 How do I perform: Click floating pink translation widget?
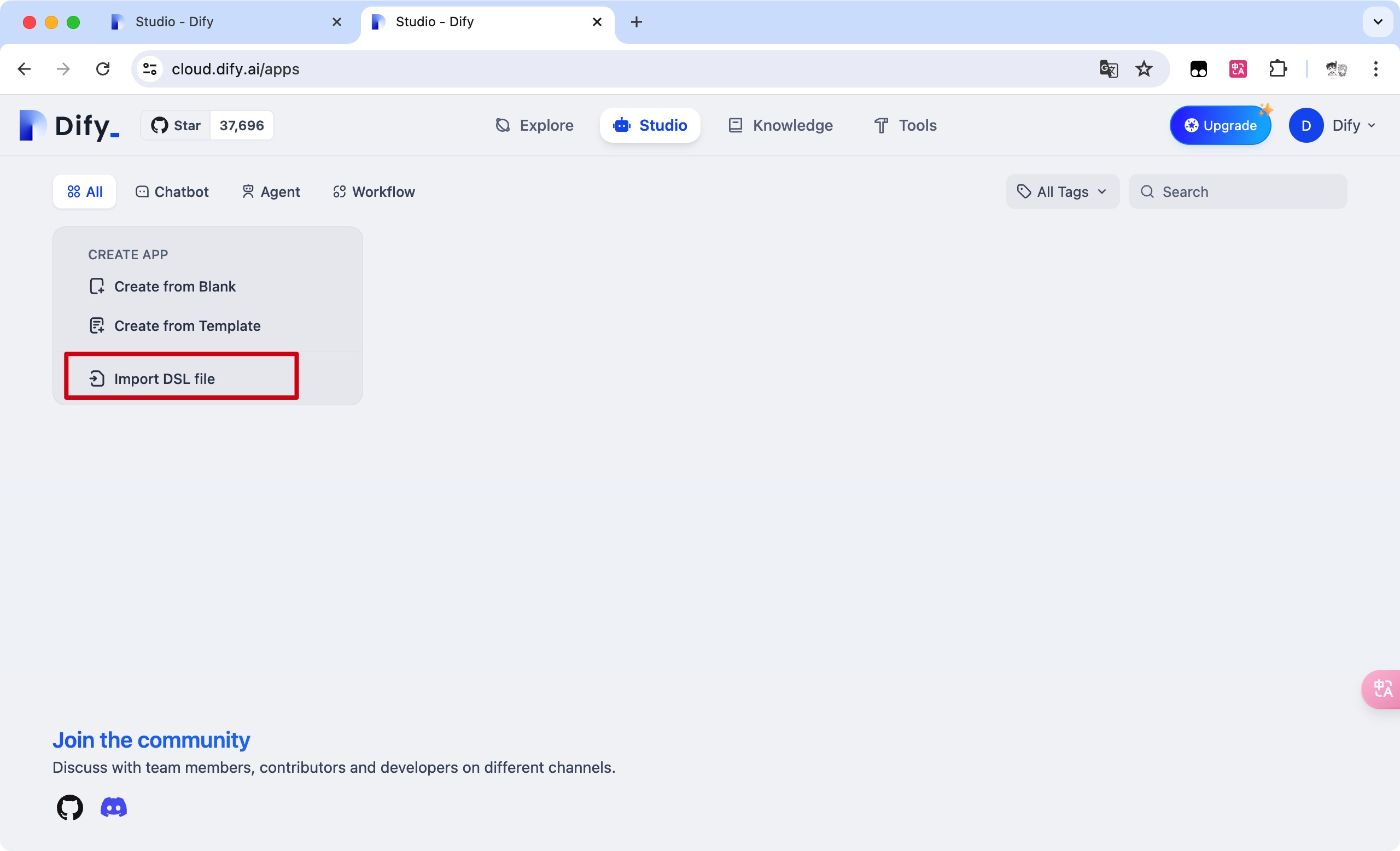click(1382, 689)
